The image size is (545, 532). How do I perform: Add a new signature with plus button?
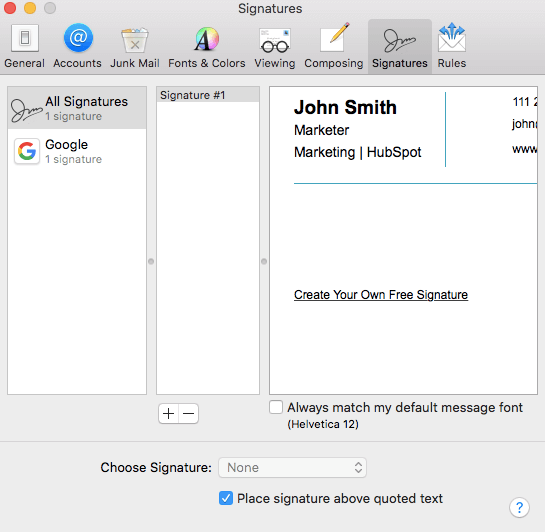[169, 414]
